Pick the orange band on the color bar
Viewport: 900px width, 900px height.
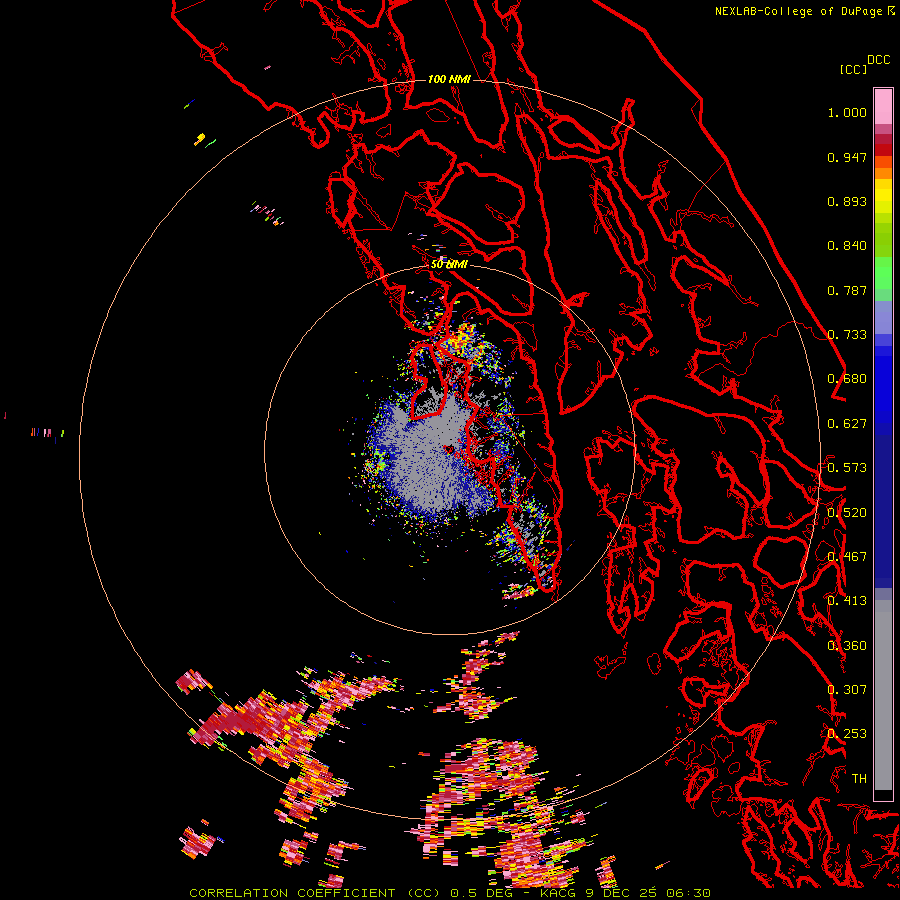[883, 173]
